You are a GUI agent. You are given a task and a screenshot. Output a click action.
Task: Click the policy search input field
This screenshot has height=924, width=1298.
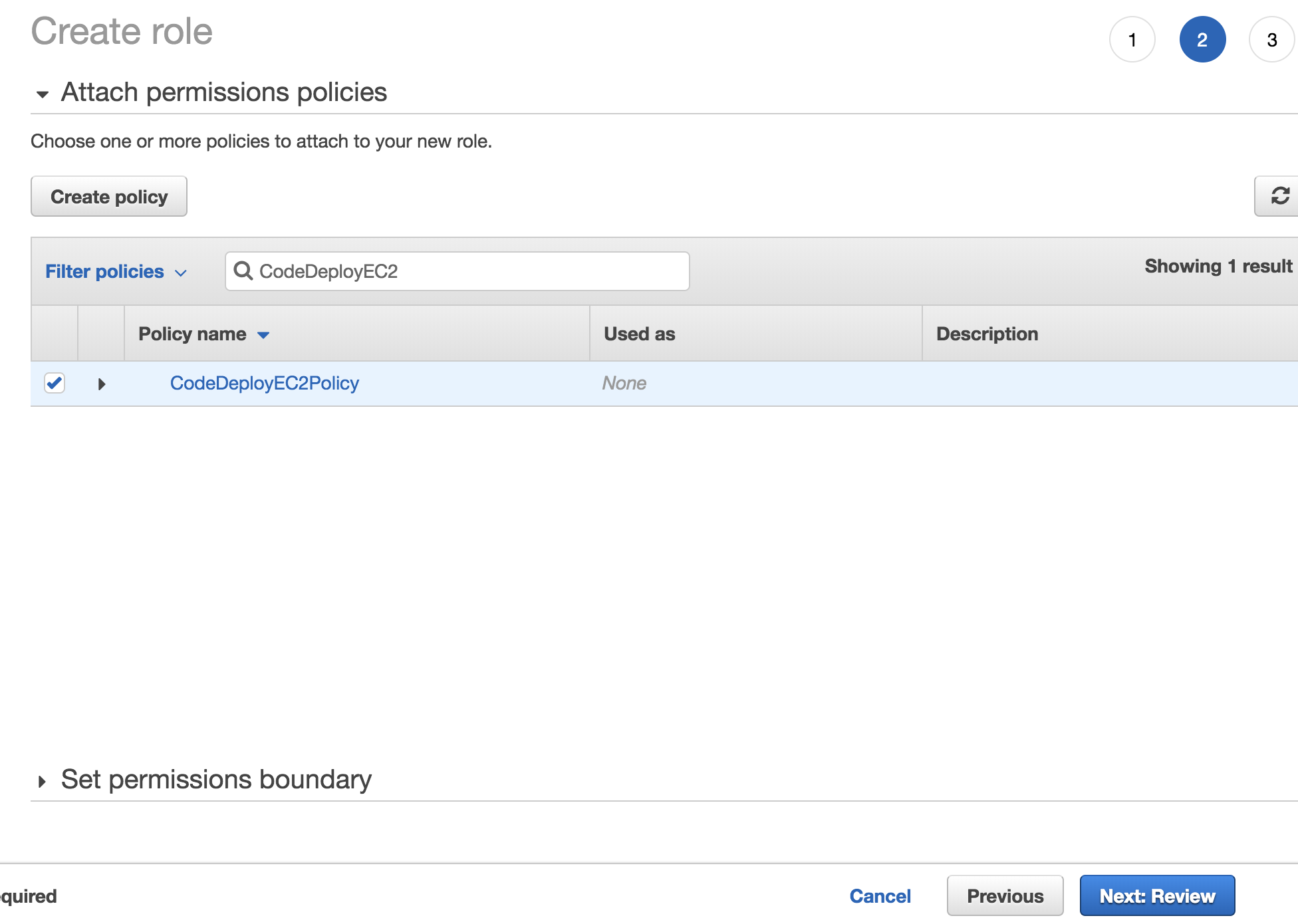[x=465, y=271]
